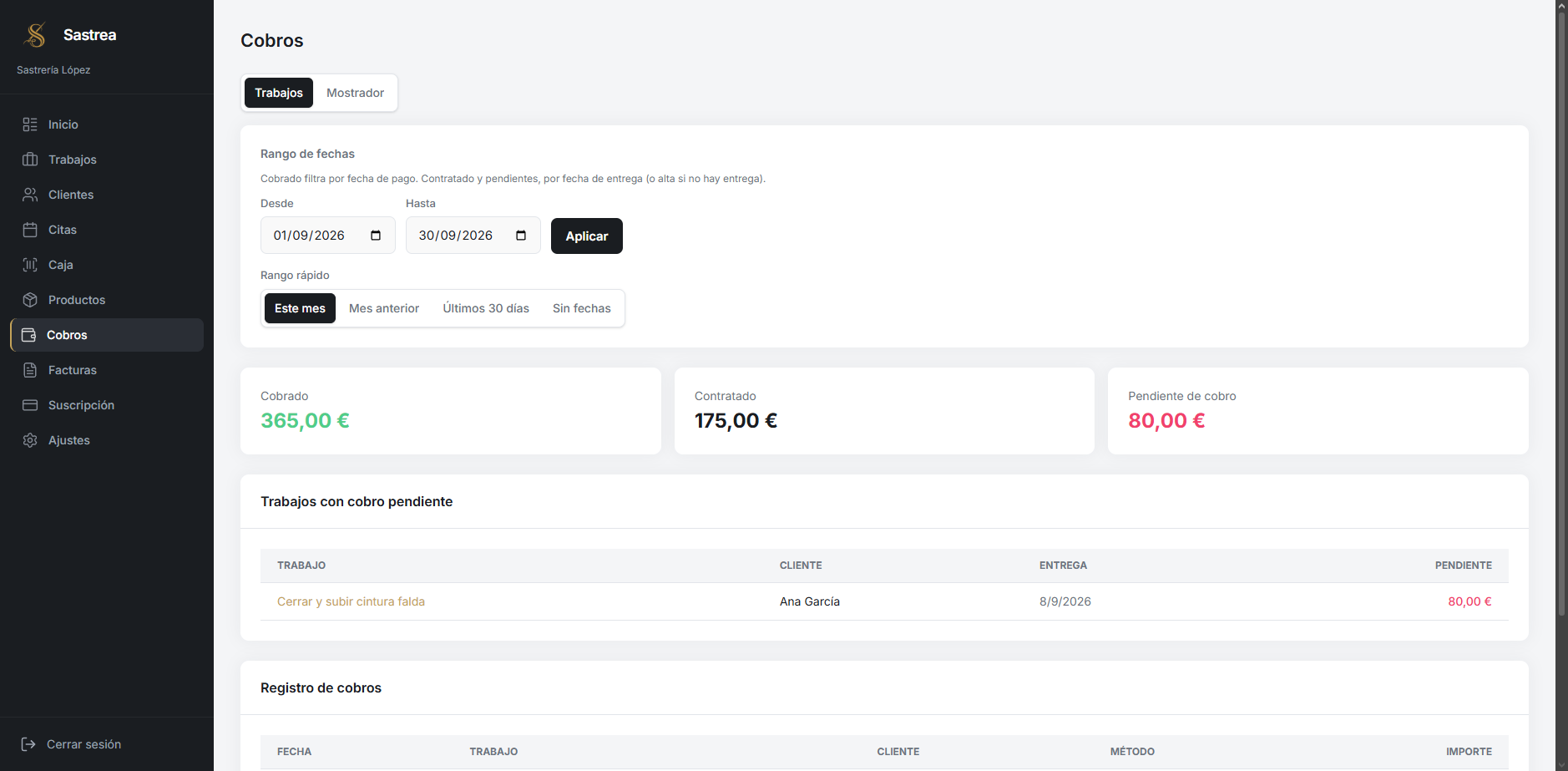Click the Caja barcode scanner icon
Image resolution: width=1568 pixels, height=771 pixels.
tap(30, 265)
